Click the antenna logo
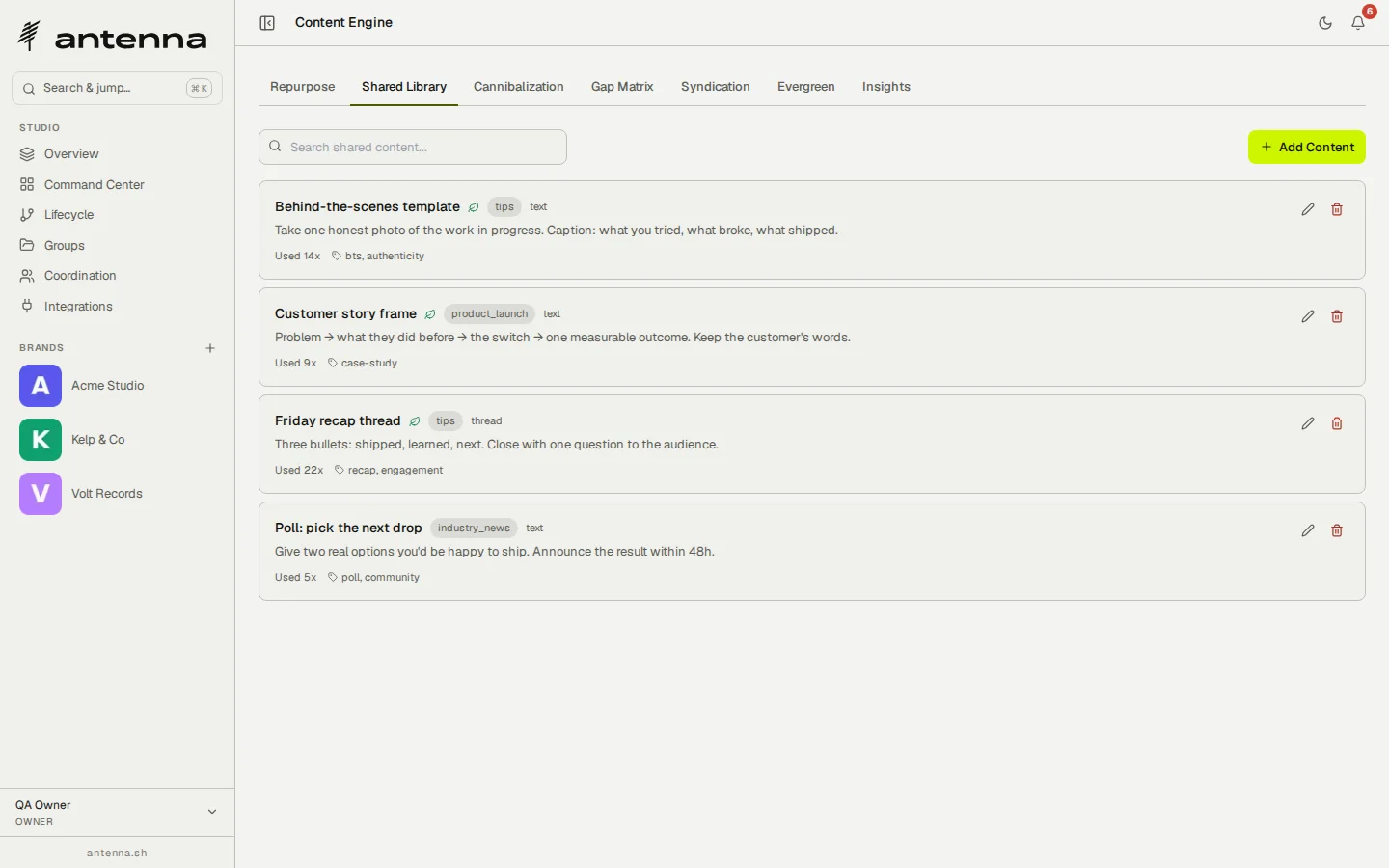Viewport: 1389px width, 868px height. [112, 37]
